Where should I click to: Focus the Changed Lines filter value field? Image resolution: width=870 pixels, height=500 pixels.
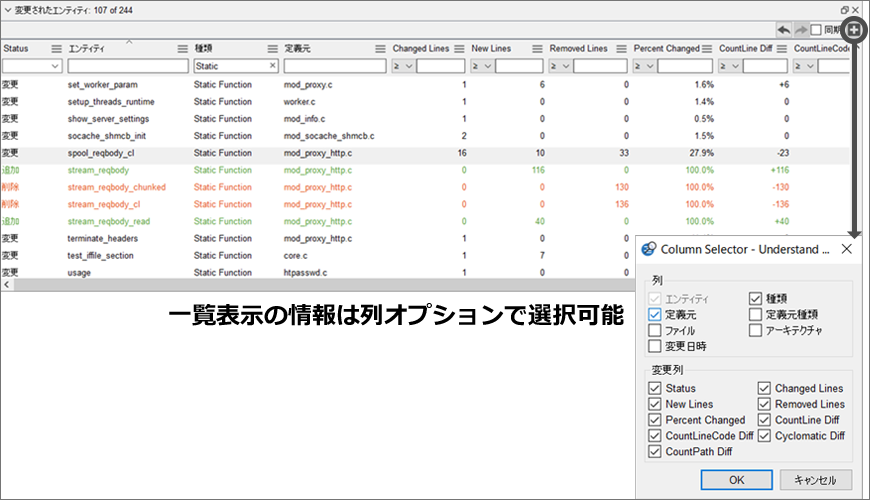click(x=441, y=66)
